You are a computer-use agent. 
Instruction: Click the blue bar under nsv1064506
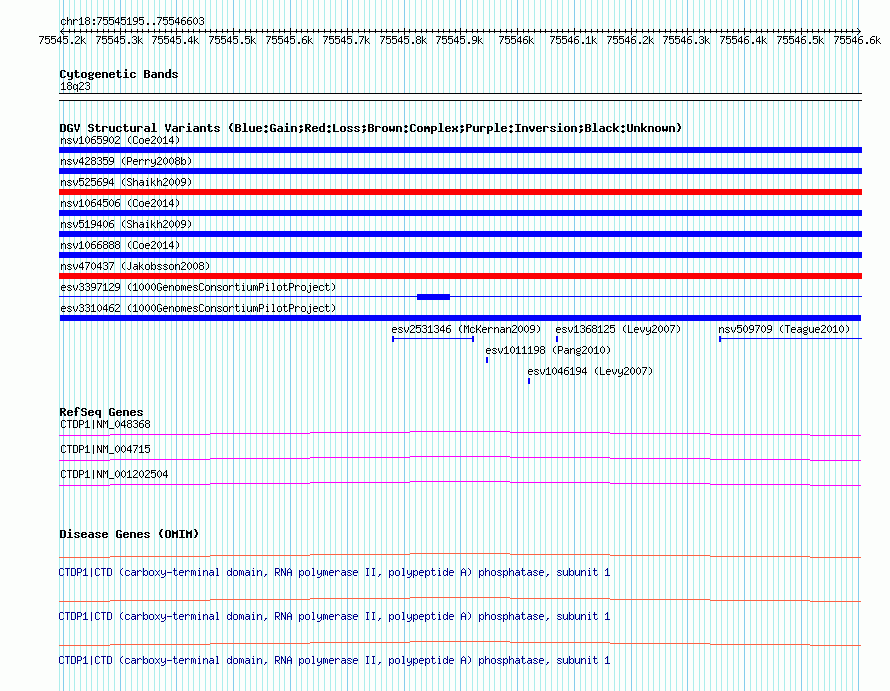(460, 213)
